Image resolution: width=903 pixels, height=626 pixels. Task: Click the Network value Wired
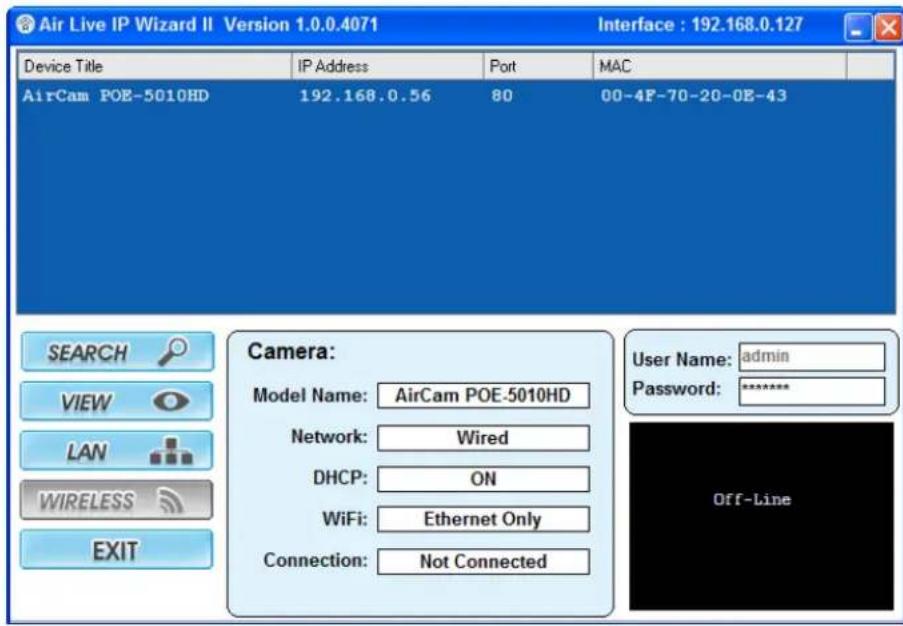tap(483, 438)
